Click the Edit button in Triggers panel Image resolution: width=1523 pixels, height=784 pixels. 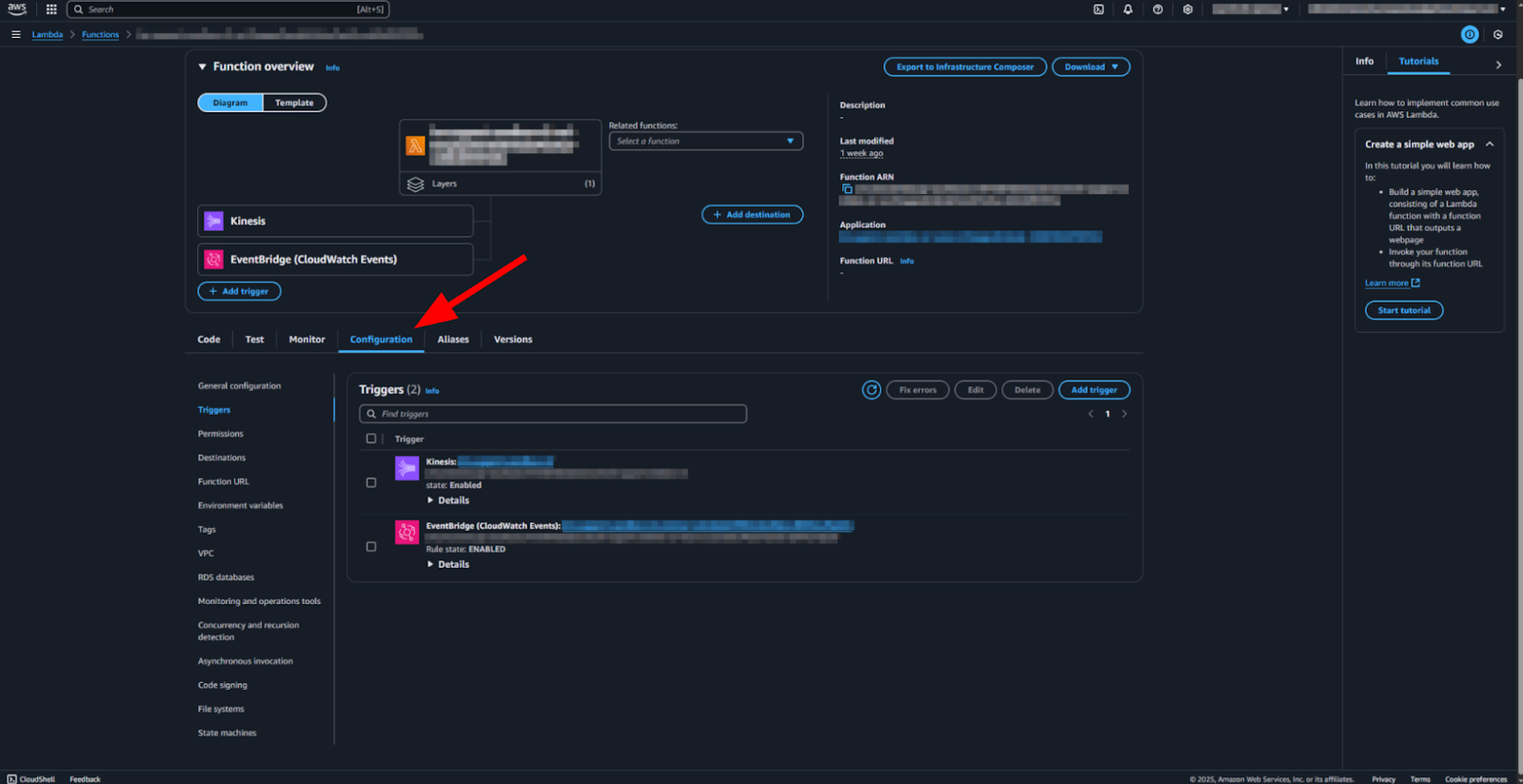[976, 390]
